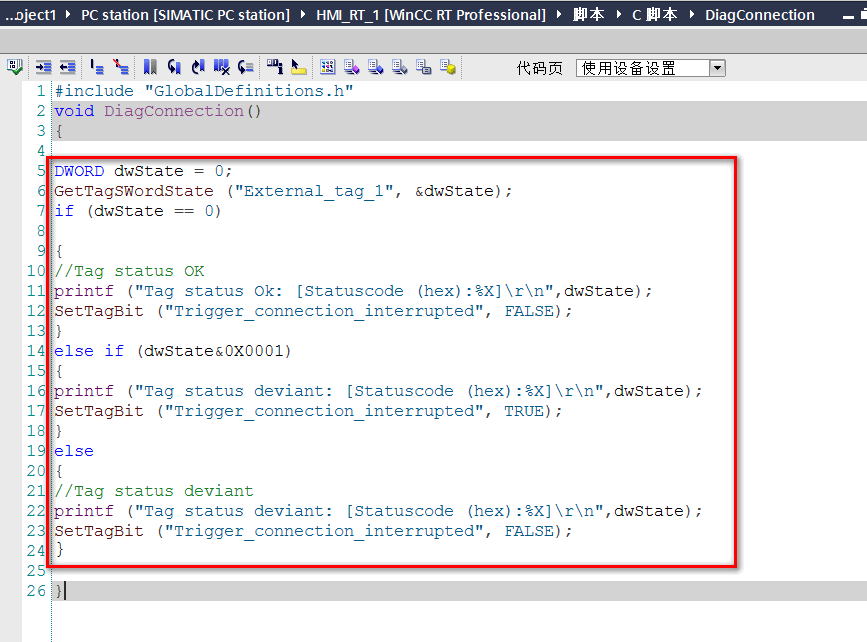Image resolution: width=867 pixels, height=642 pixels.
Task: Click TRUE value on line 17
Action: [x=524, y=411]
